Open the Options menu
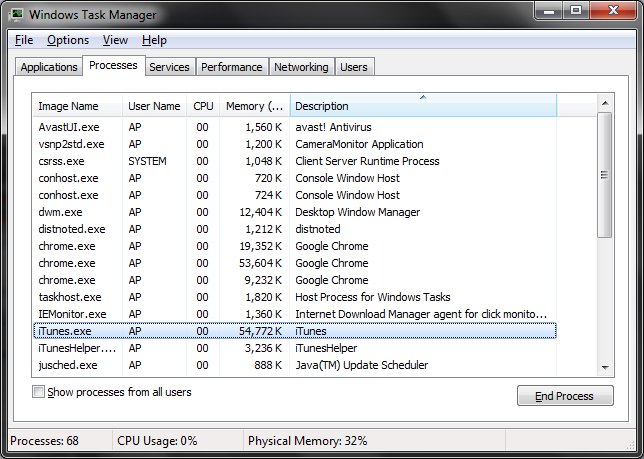The width and height of the screenshot is (644, 459). coord(68,40)
